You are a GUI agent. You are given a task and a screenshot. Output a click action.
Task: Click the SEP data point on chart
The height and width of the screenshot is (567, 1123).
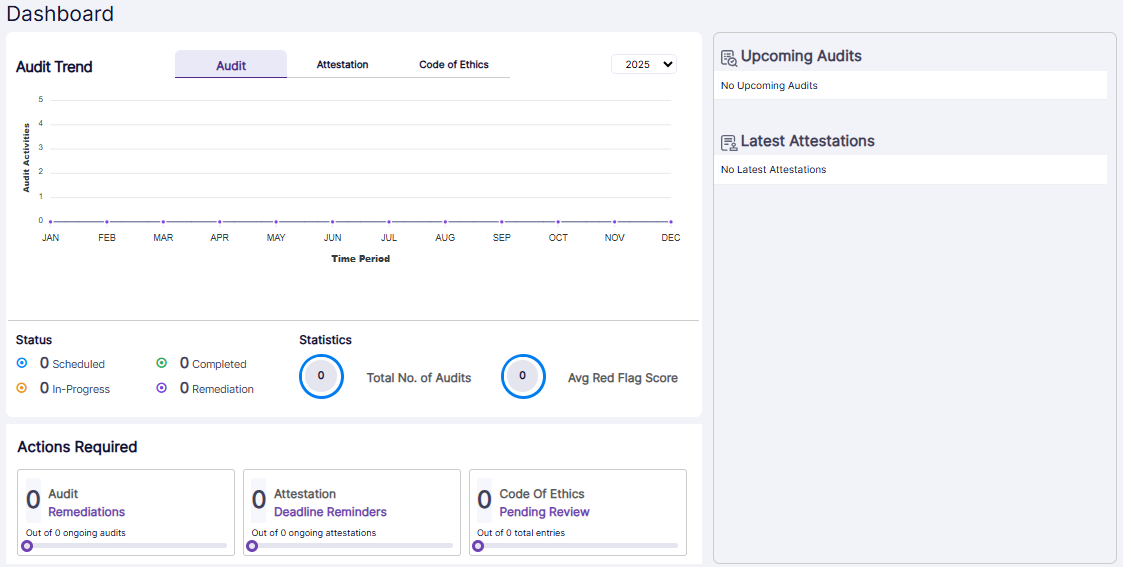pyautogui.click(x=501, y=222)
